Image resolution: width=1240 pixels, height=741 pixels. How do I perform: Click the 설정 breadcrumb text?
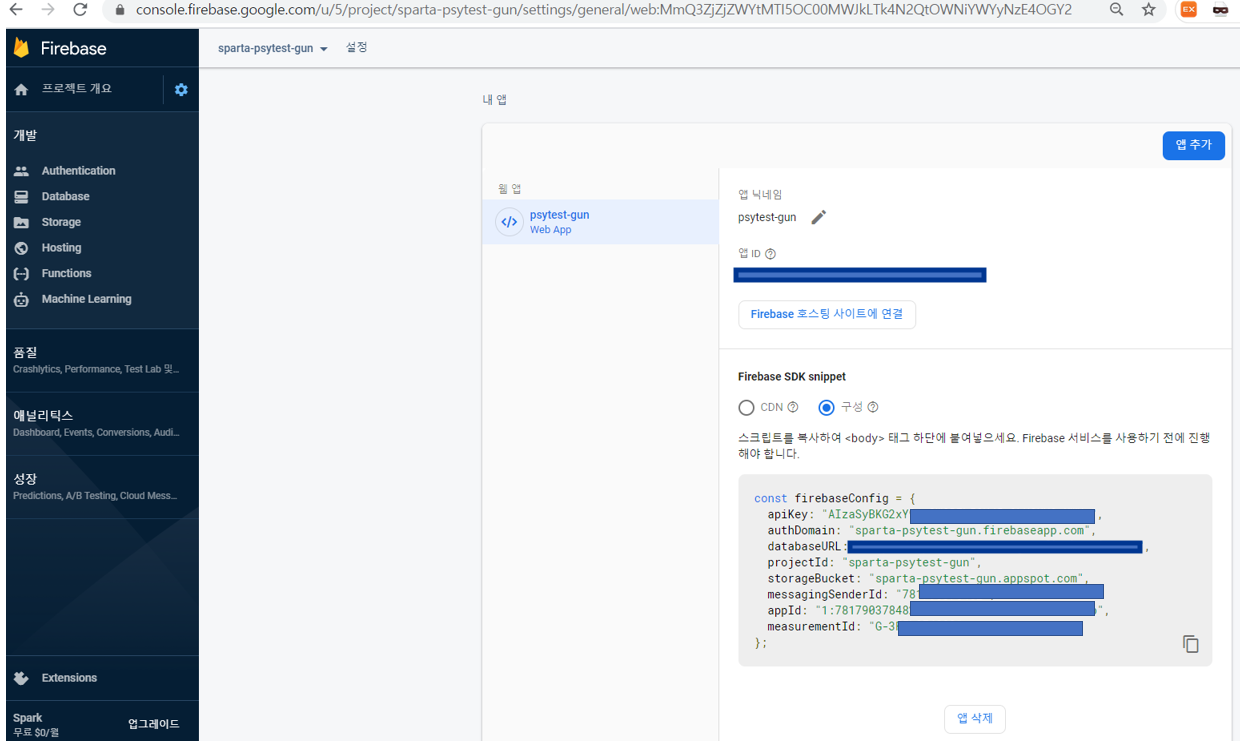point(357,47)
